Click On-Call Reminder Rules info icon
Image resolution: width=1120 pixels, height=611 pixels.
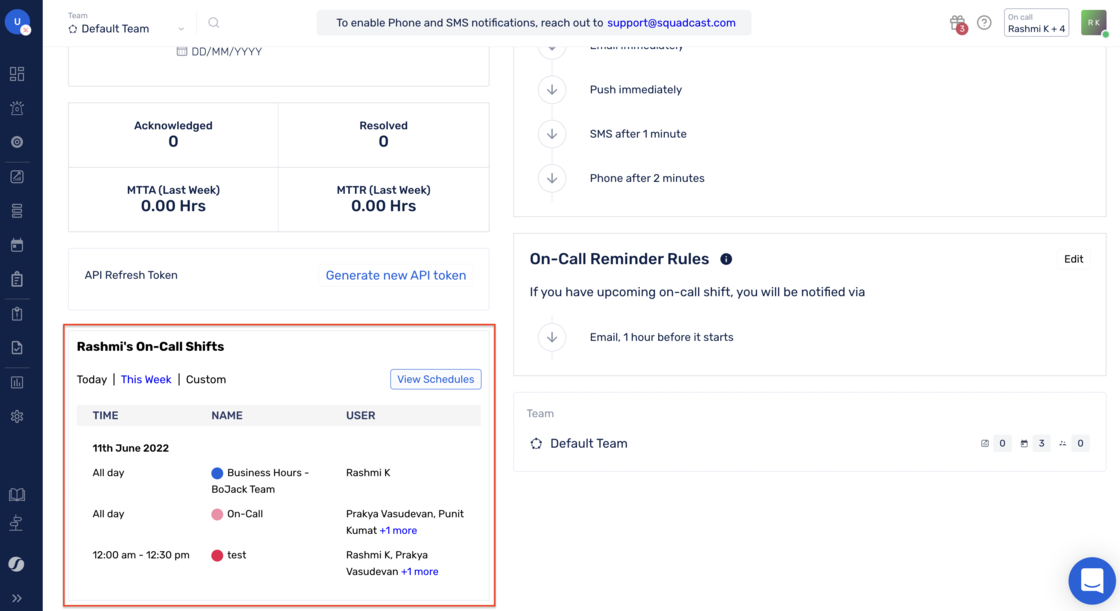[726, 259]
